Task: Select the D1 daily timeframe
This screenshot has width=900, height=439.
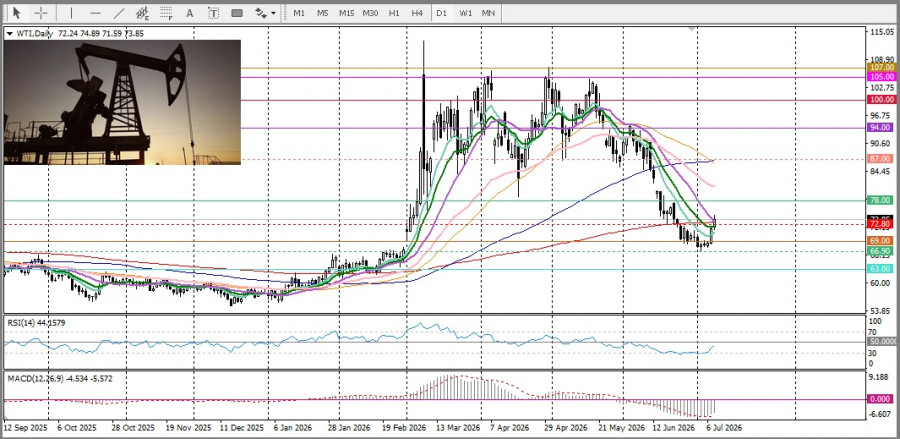Action: (x=441, y=13)
